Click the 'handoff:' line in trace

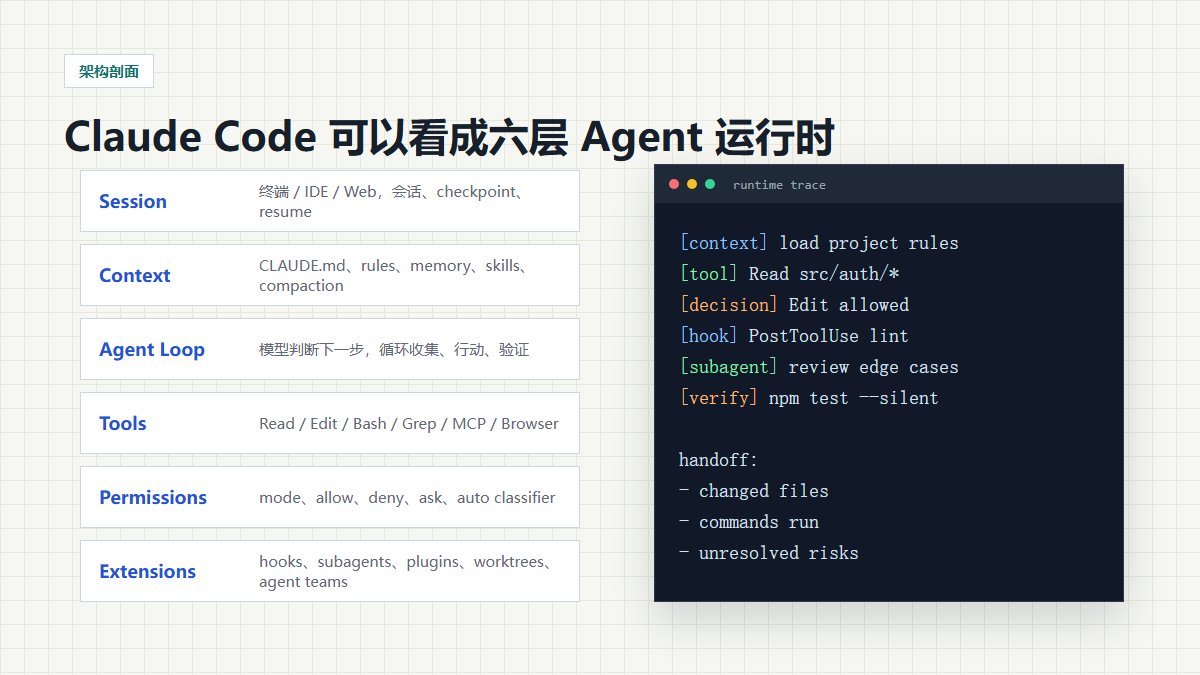tap(719, 460)
